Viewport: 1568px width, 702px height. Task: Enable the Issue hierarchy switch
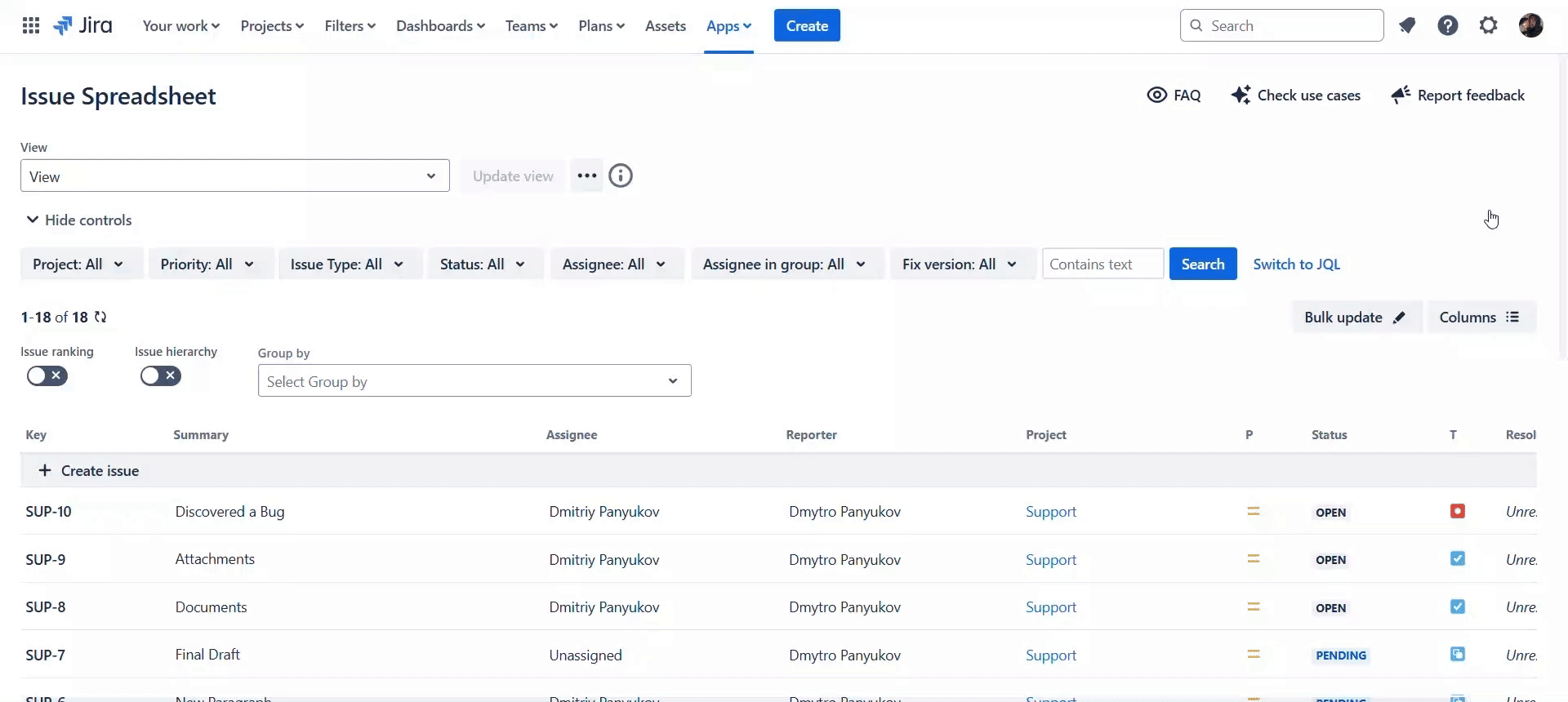coord(160,376)
